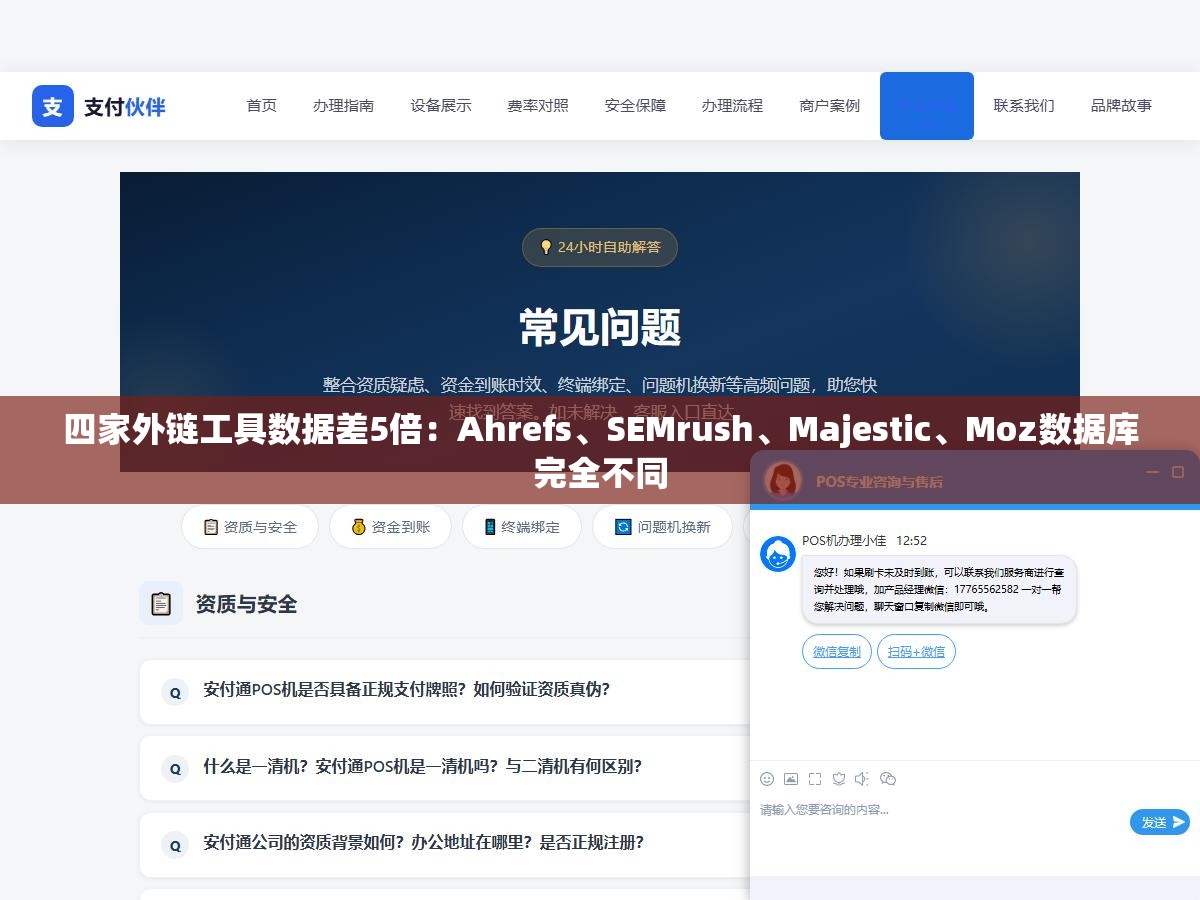Click the 支付伙伴 brand name text
This screenshot has height=900, width=1200.
tap(125, 107)
